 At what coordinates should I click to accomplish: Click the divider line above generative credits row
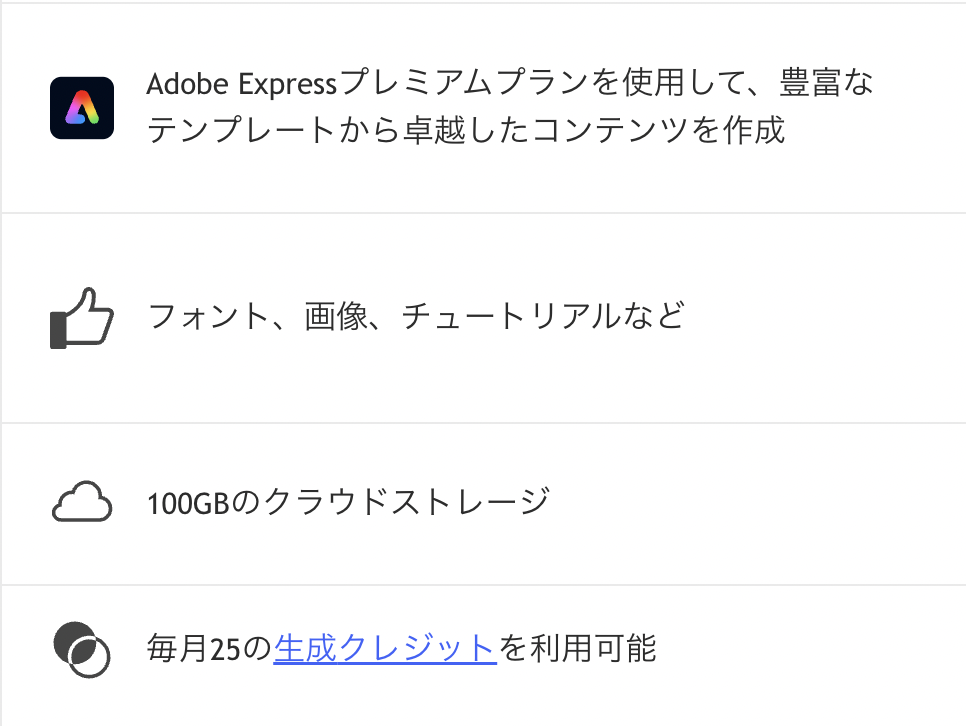tap(483, 585)
